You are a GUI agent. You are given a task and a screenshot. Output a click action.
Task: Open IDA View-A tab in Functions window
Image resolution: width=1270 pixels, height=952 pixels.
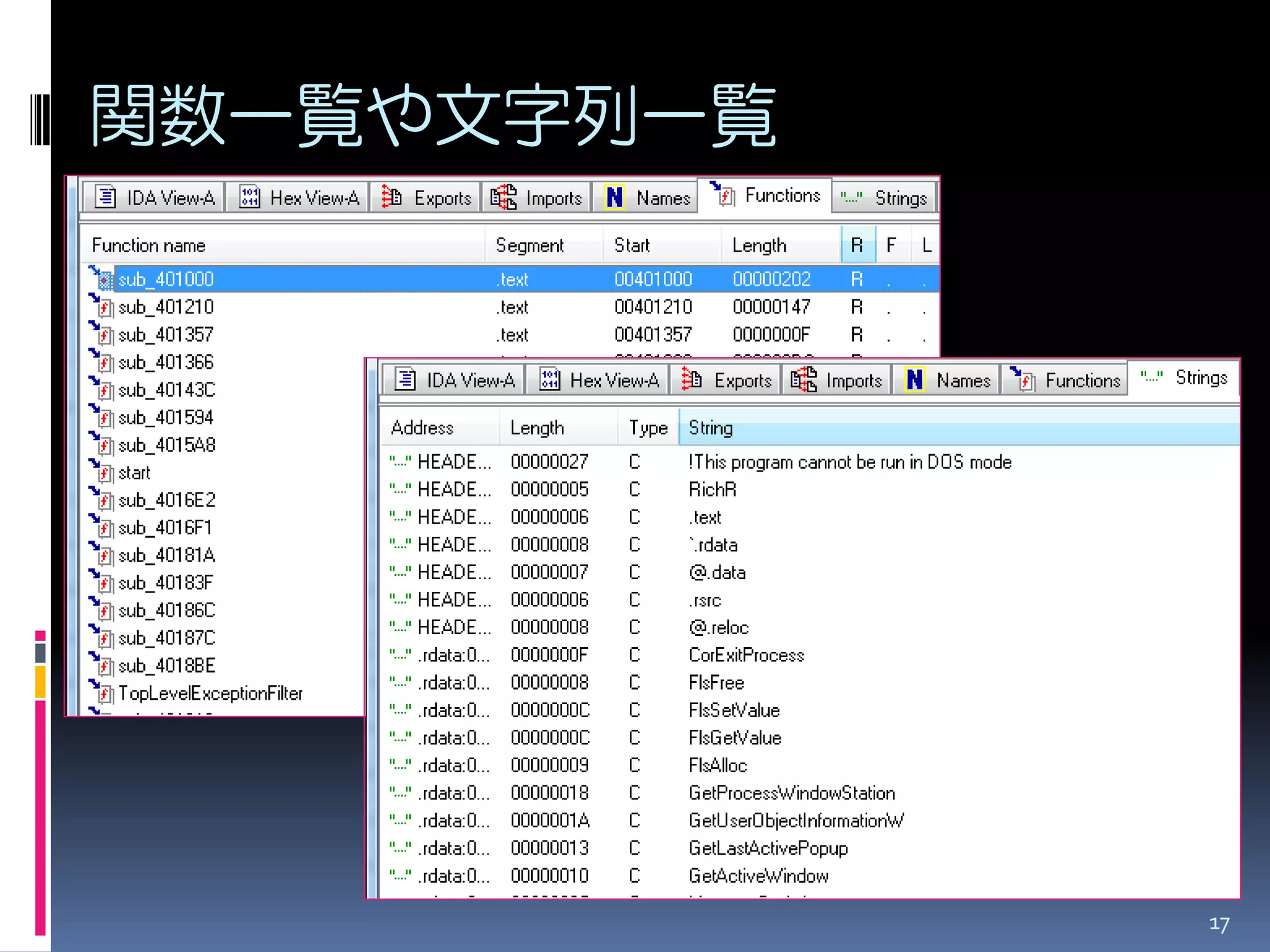(x=153, y=198)
